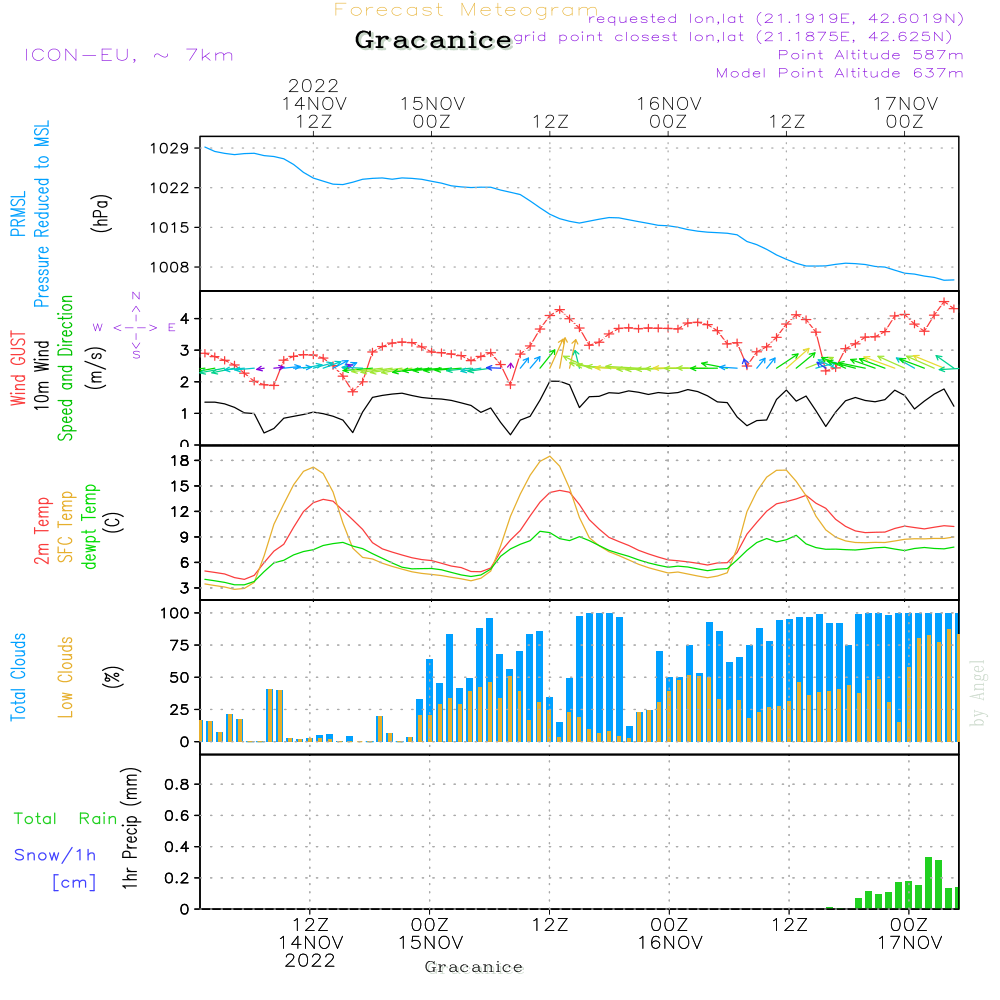
Task: Click the '(%)' cloud cover unit label
Action: coord(112,677)
